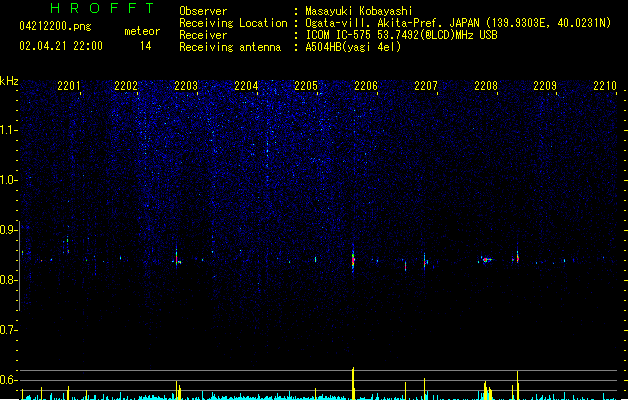629x400 pixels.
Task: Click the horizontal meteor echo at 2208
Action: point(486,260)
